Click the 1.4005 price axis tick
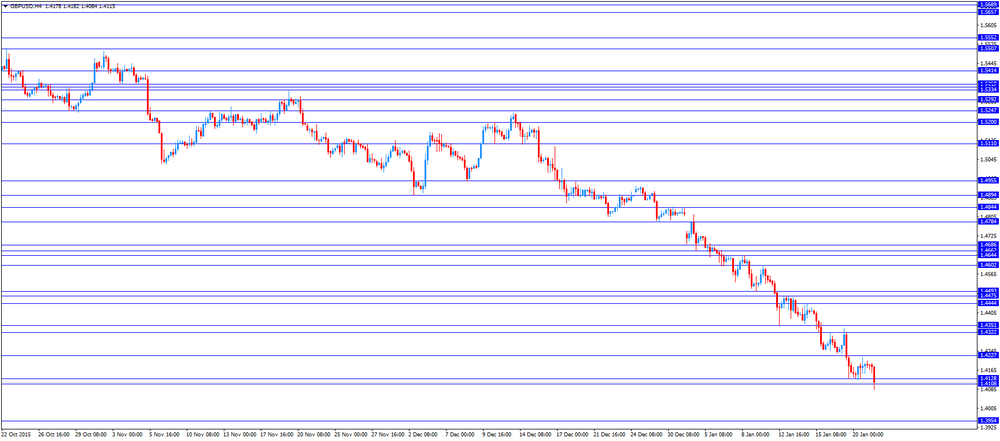The width and height of the screenshot is (1000, 441). click(x=987, y=408)
